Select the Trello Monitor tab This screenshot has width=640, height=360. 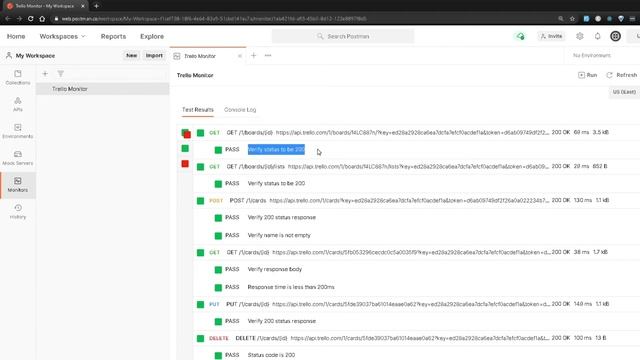(208, 56)
